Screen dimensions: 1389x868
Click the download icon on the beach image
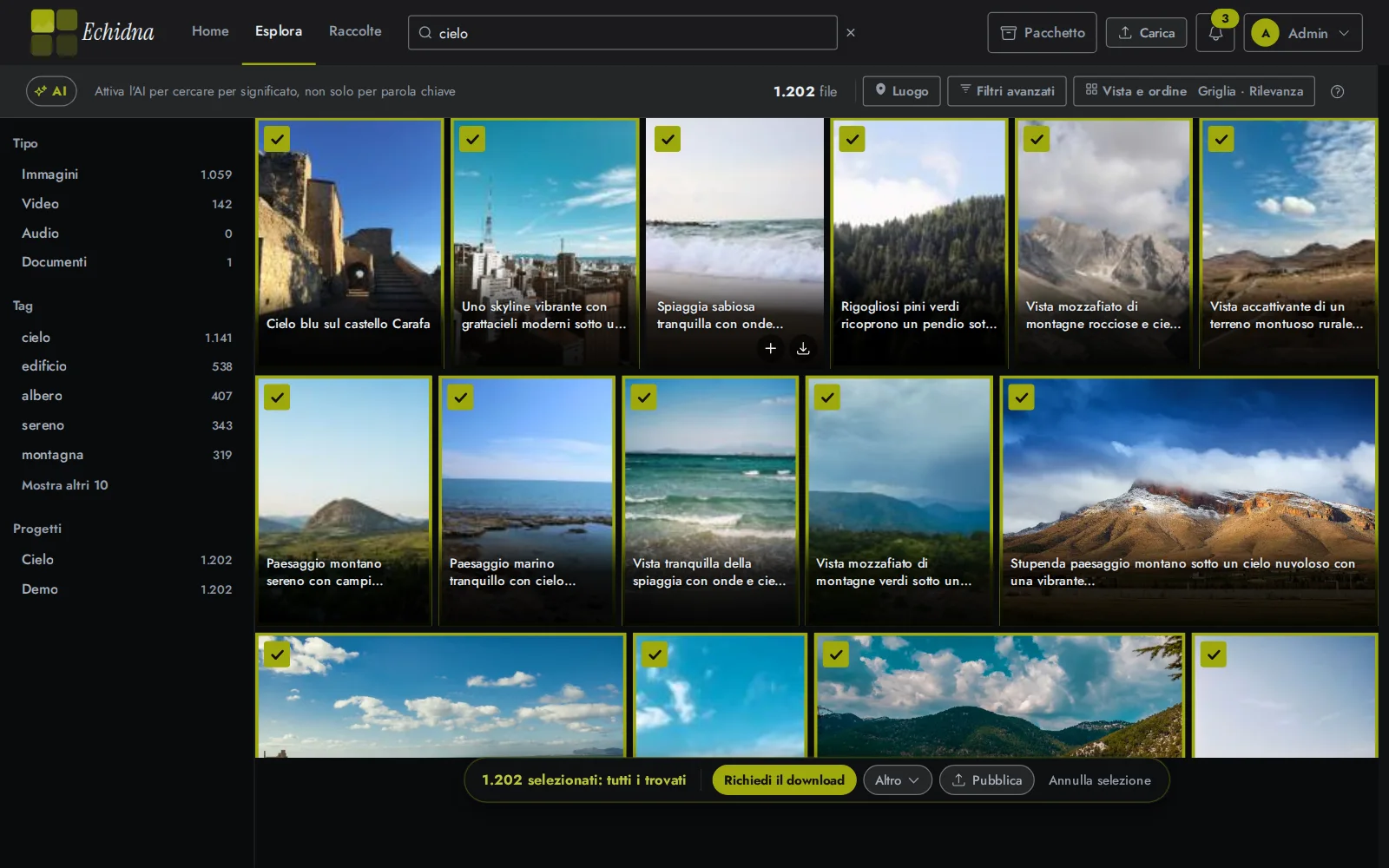803,348
